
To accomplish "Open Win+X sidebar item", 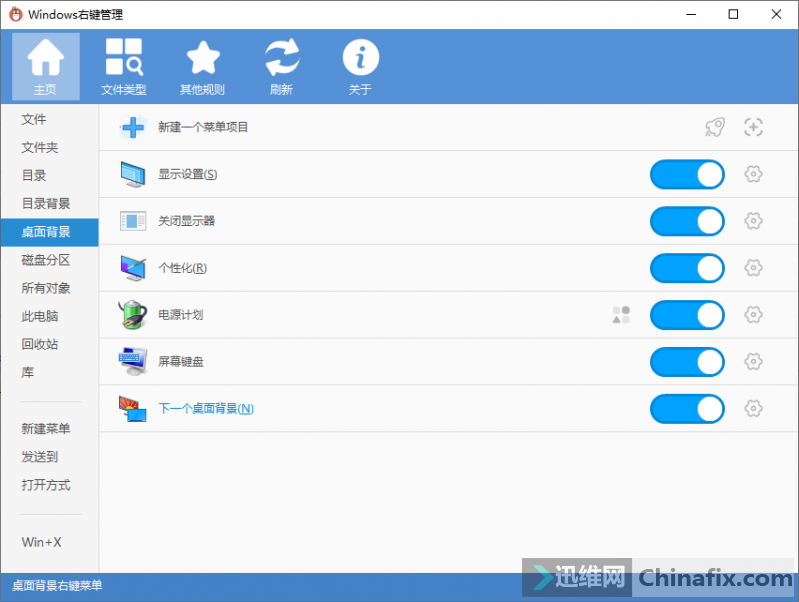I will pyautogui.click(x=49, y=542).
